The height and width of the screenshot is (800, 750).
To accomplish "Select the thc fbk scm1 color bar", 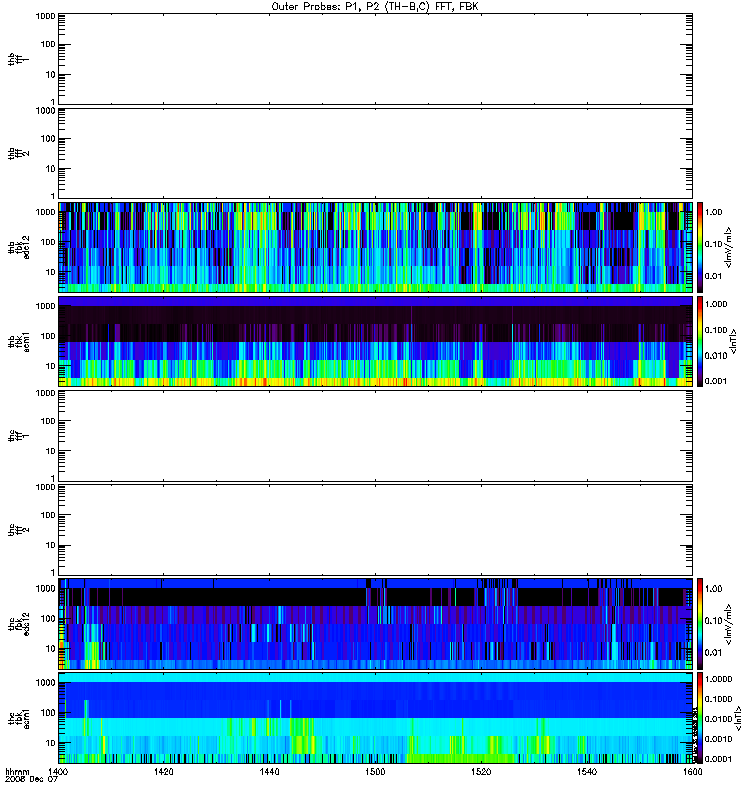I will pyautogui.click(x=700, y=718).
